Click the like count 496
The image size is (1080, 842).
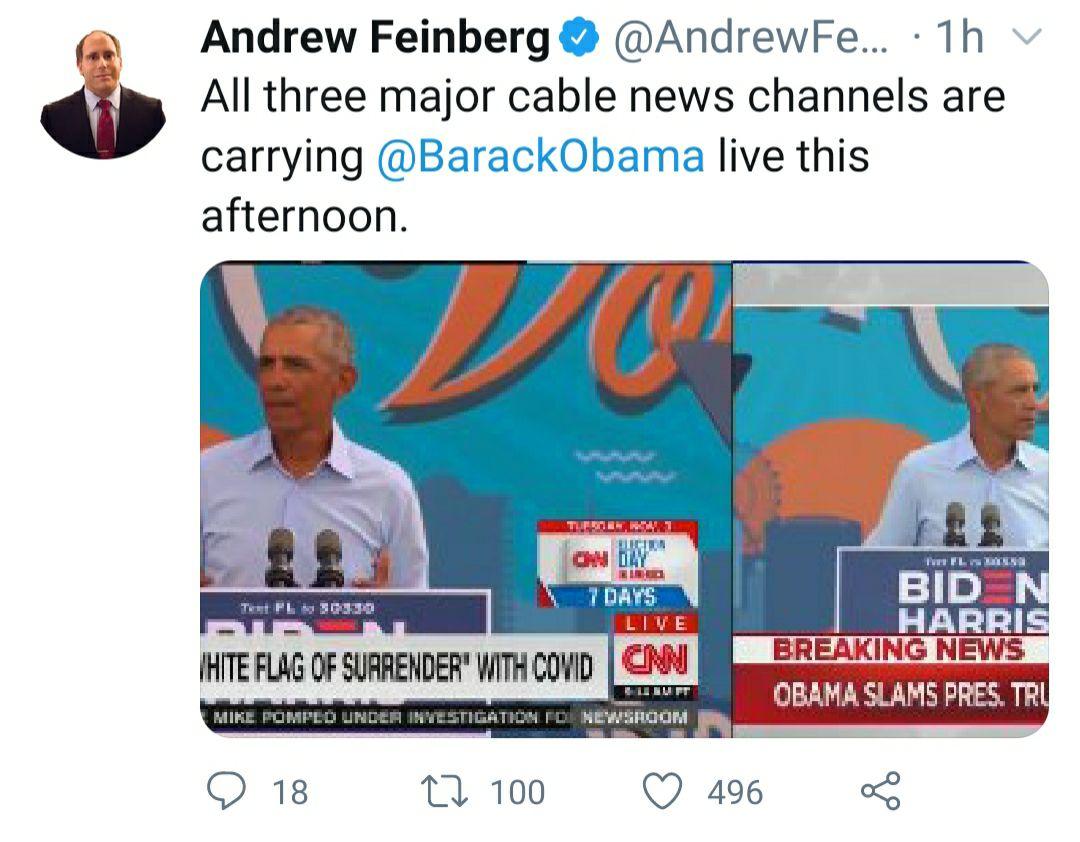(x=735, y=793)
